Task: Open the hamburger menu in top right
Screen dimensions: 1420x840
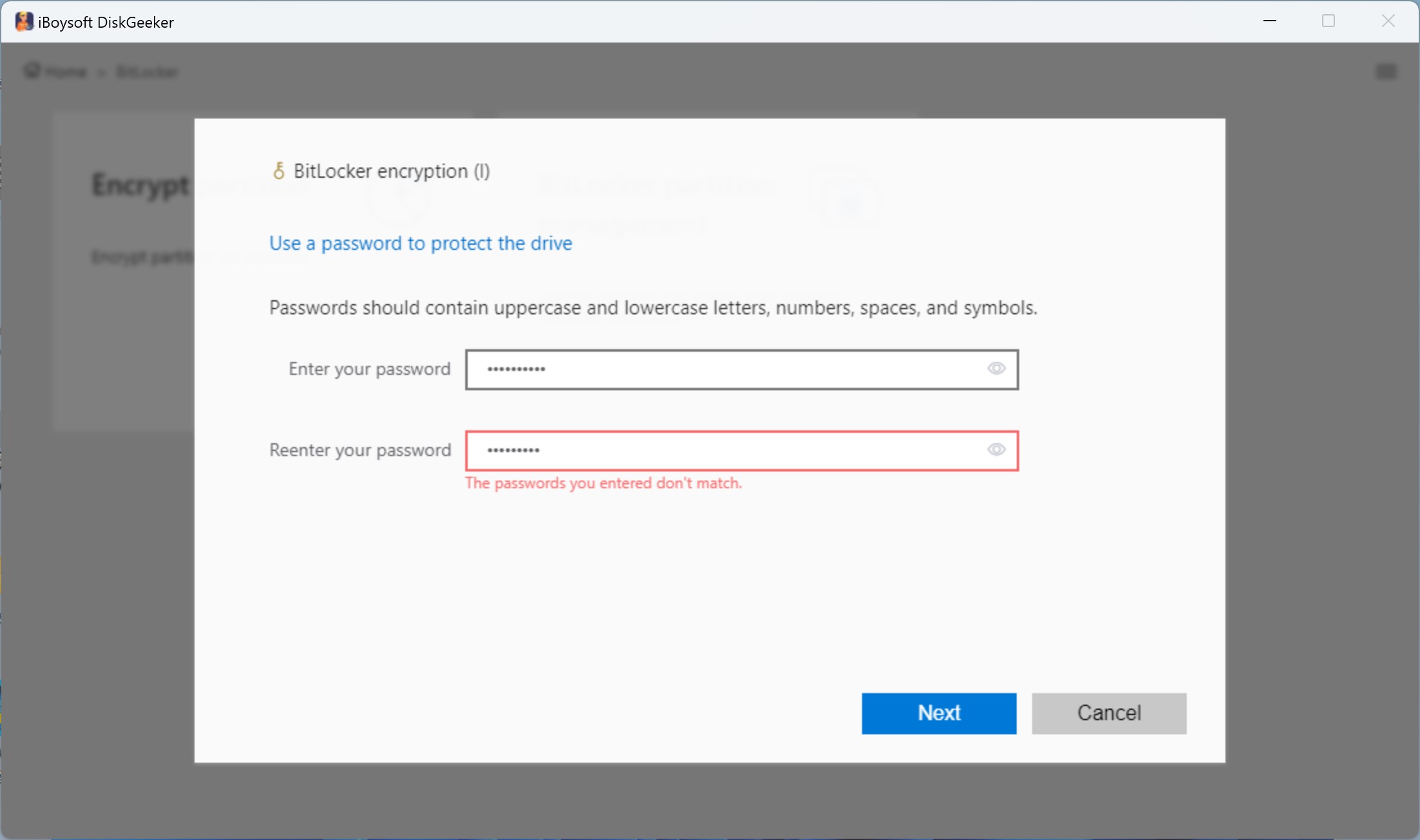Action: coord(1386,72)
